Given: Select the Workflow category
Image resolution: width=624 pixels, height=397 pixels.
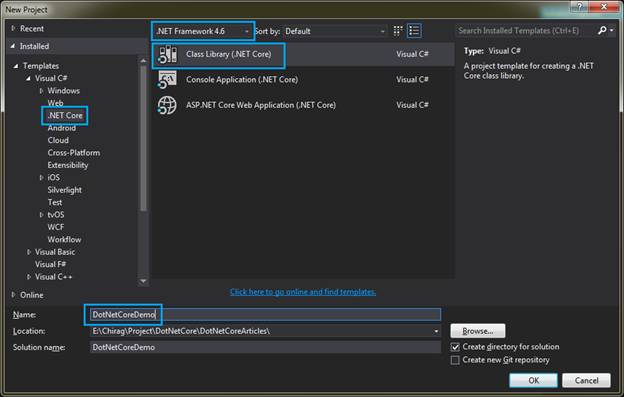Looking at the screenshot, I should 64,239.
